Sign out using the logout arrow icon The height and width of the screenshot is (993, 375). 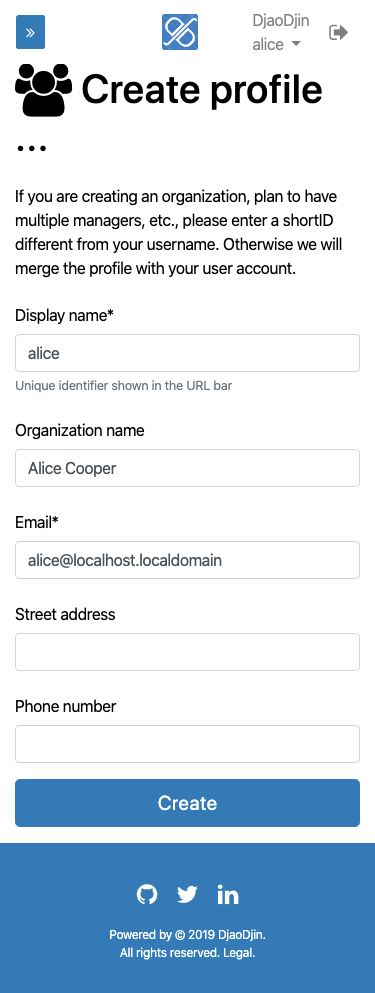point(339,32)
